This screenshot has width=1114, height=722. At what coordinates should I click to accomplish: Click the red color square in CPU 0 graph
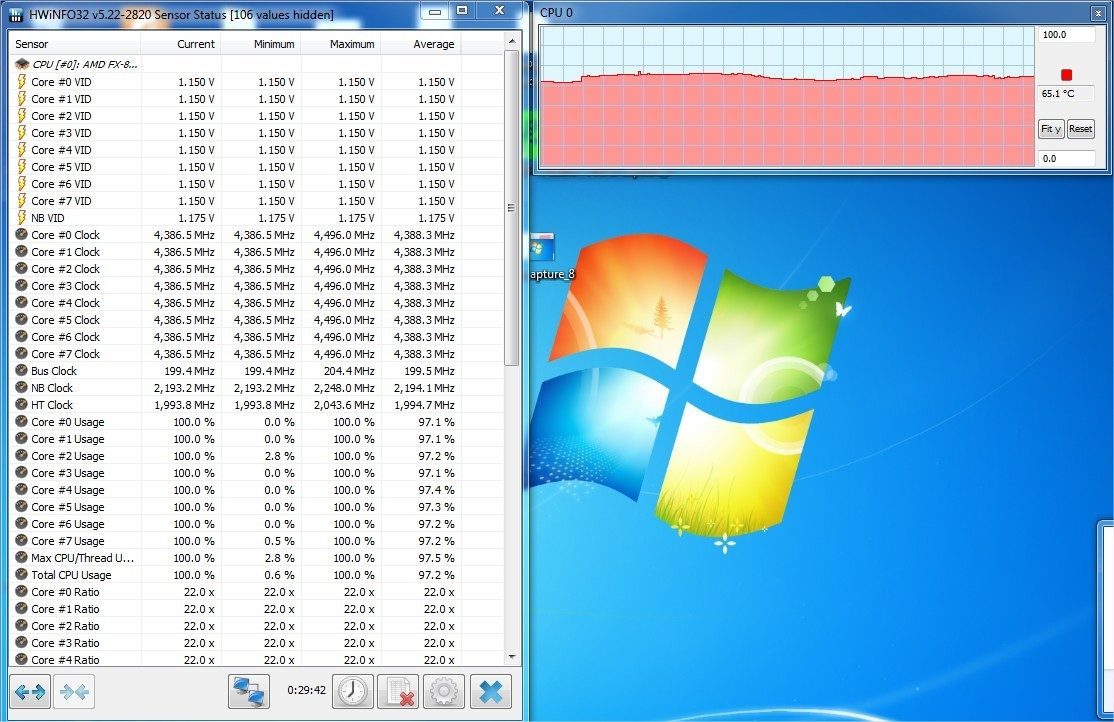[1066, 75]
